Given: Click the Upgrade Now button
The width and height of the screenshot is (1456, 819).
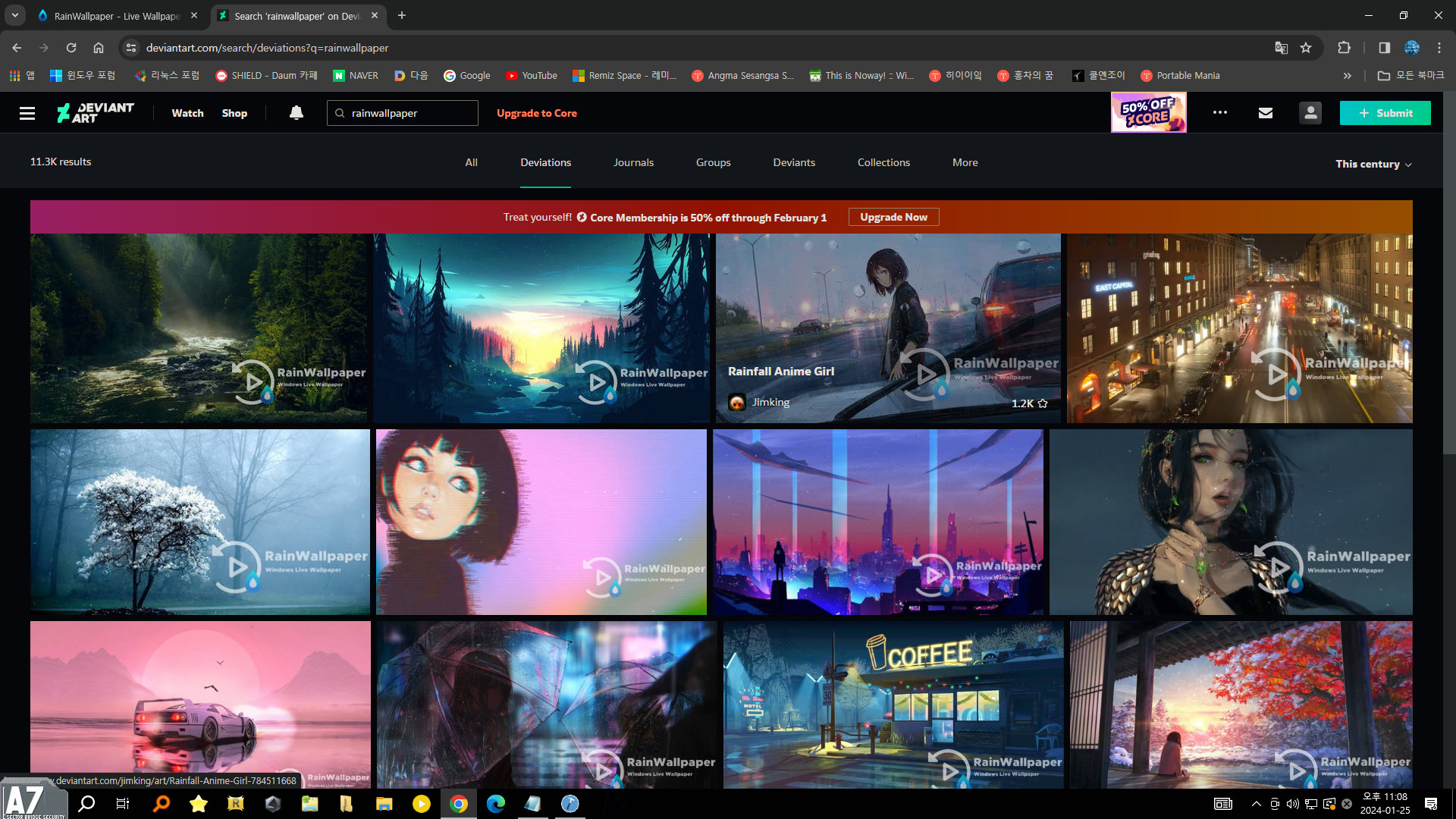Looking at the screenshot, I should coord(893,217).
